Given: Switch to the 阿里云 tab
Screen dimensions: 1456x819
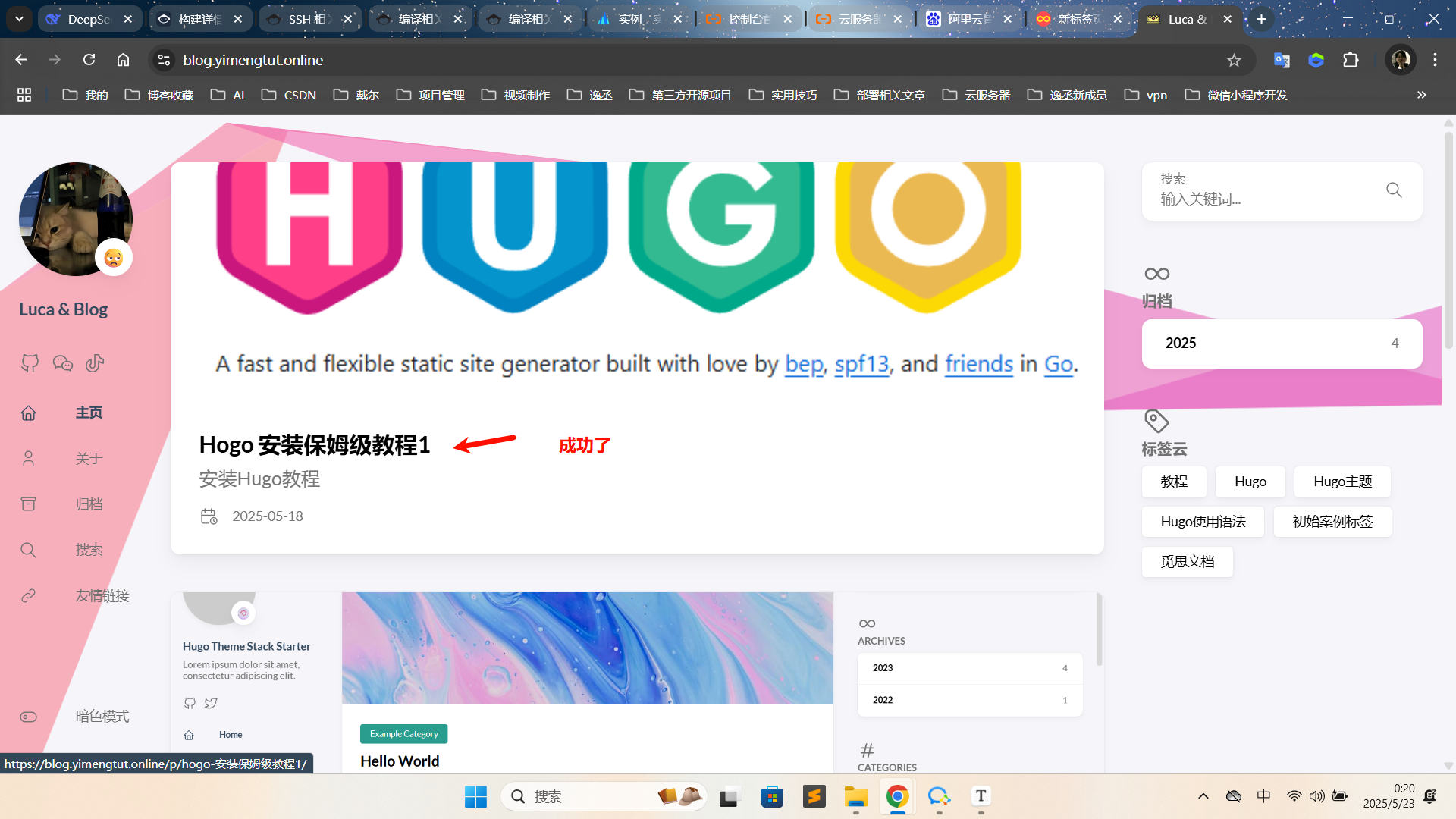Looking at the screenshot, I should (x=969, y=19).
